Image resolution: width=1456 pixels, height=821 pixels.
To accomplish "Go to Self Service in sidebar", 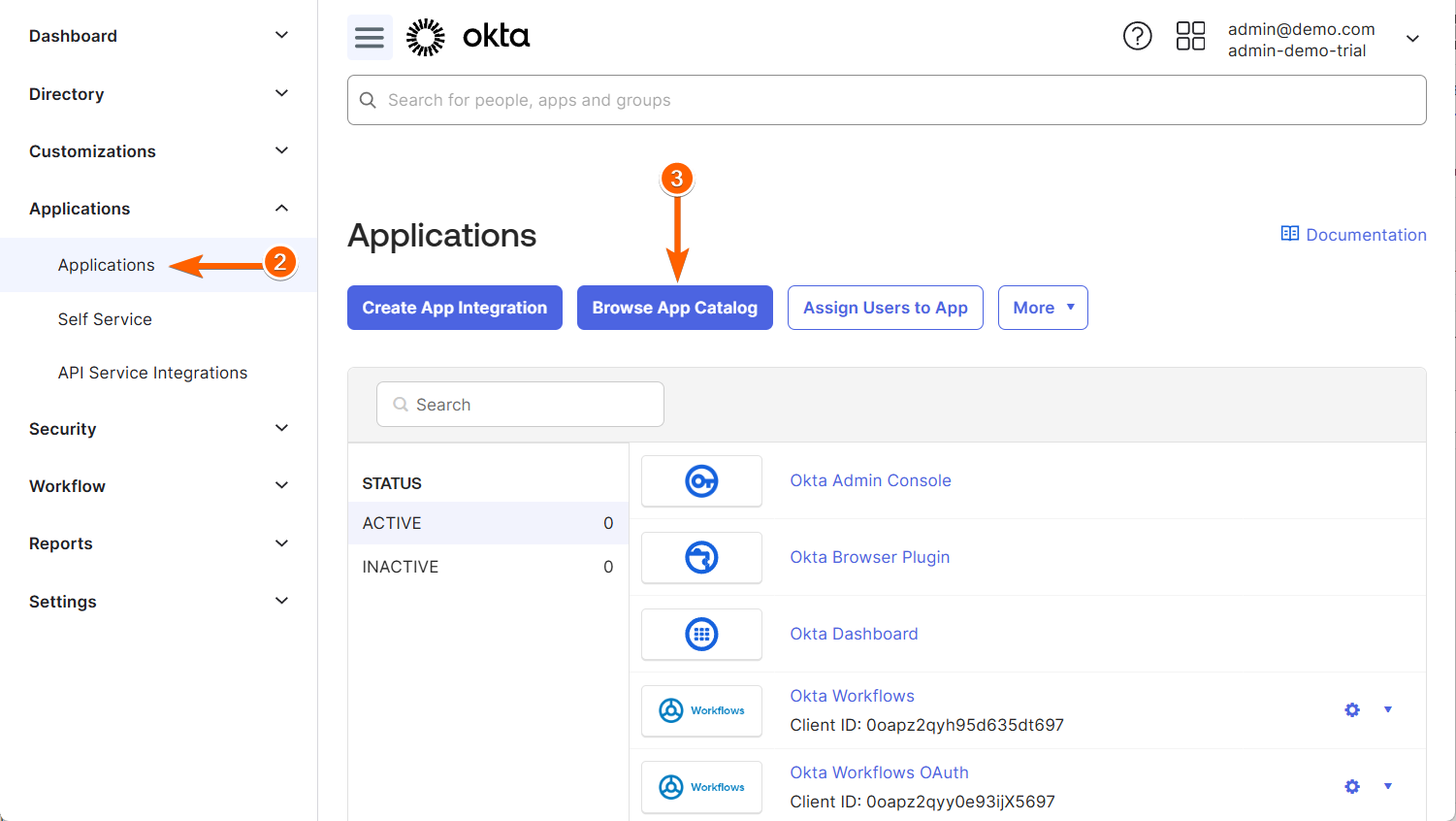I will (105, 319).
